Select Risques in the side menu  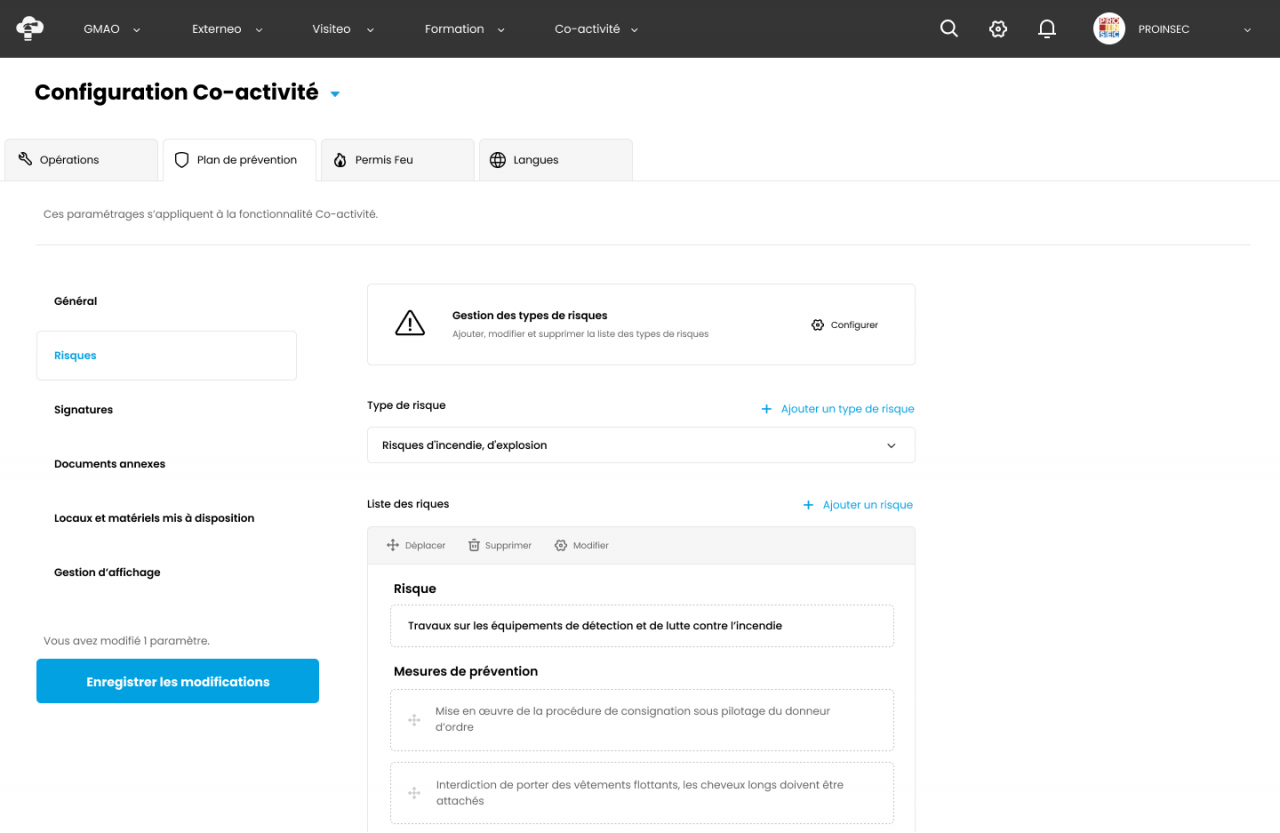tap(166, 356)
